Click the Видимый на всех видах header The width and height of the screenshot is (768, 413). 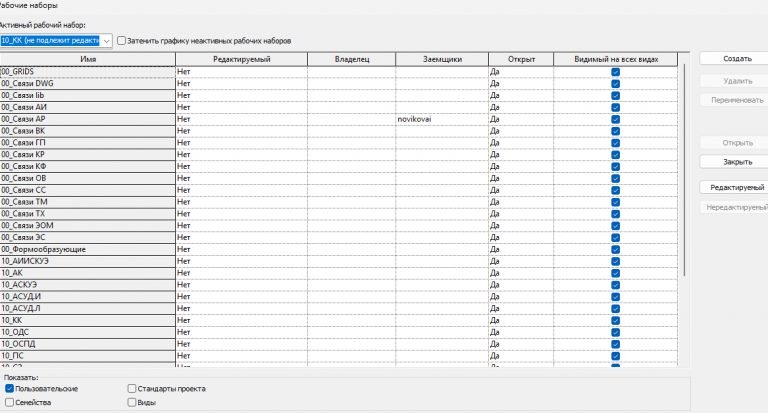pyautogui.click(x=616, y=59)
